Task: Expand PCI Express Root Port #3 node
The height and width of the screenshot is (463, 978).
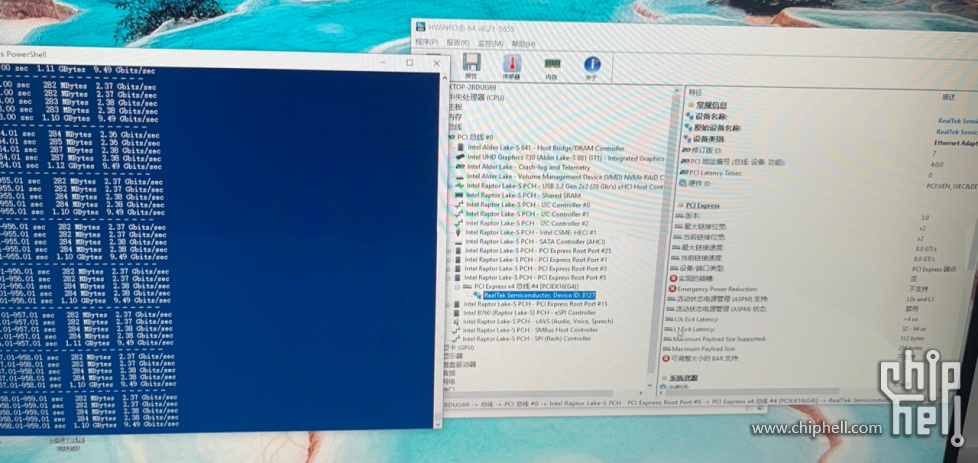Action: pyautogui.click(x=450, y=268)
